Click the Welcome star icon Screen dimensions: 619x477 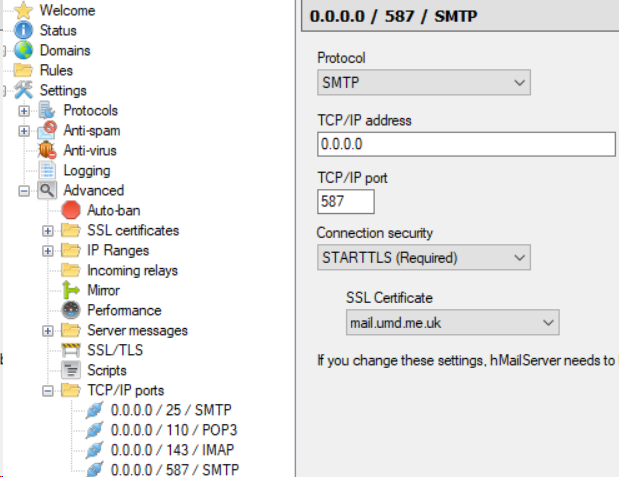click(x=23, y=10)
